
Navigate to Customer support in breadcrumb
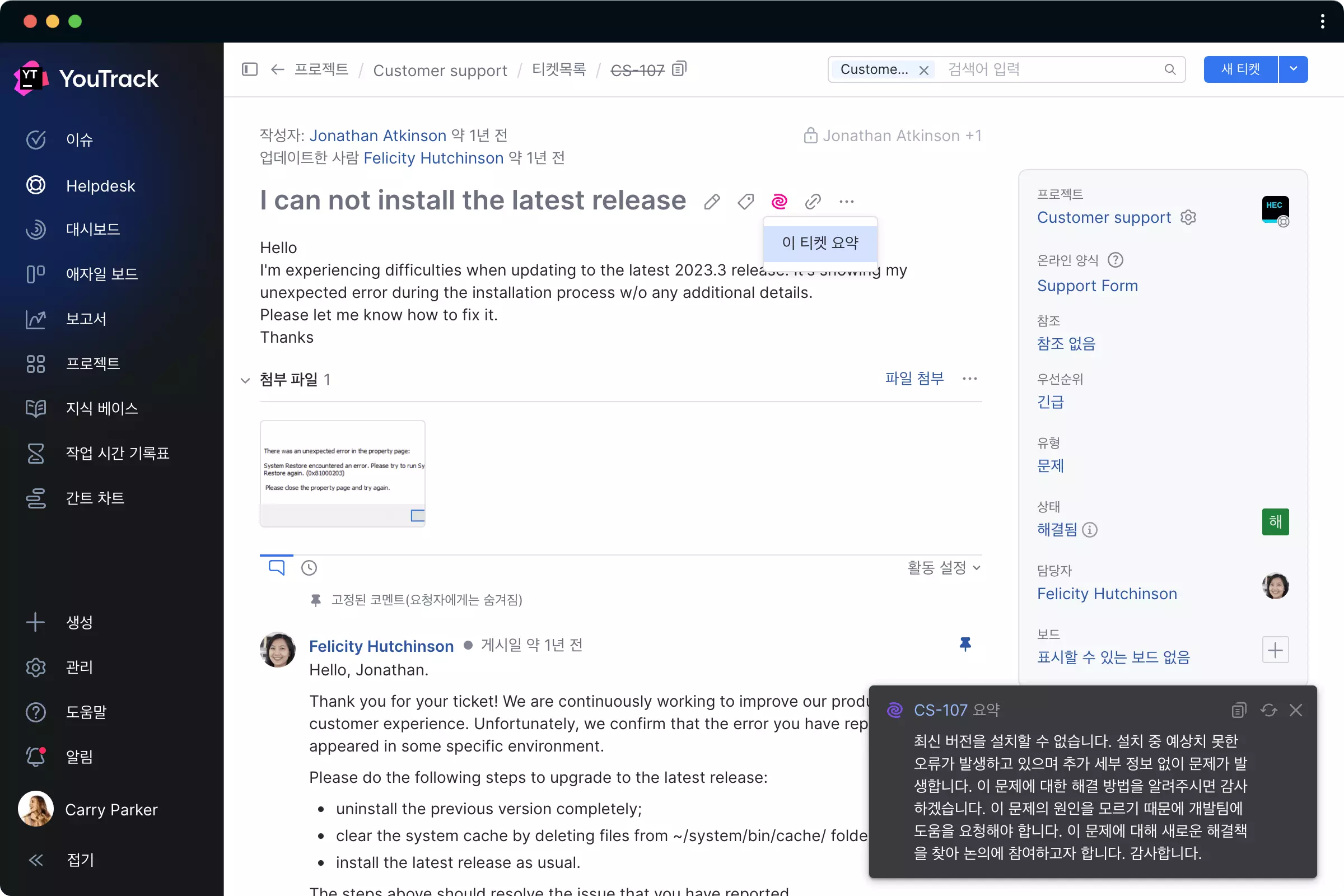pyautogui.click(x=440, y=69)
